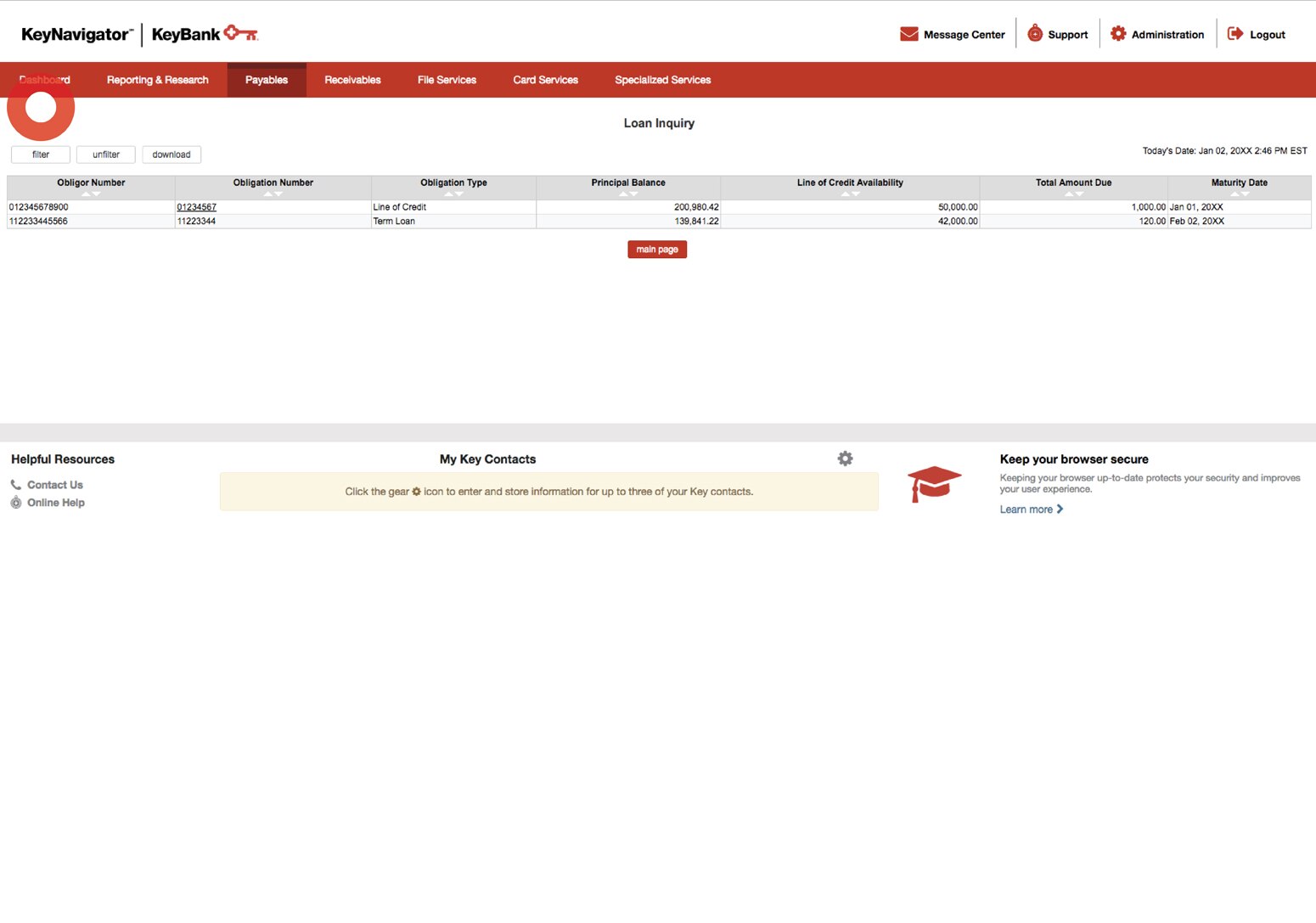Open obligation number 01234567
Image resolution: width=1316 pixels, height=923 pixels.
pyautogui.click(x=196, y=206)
